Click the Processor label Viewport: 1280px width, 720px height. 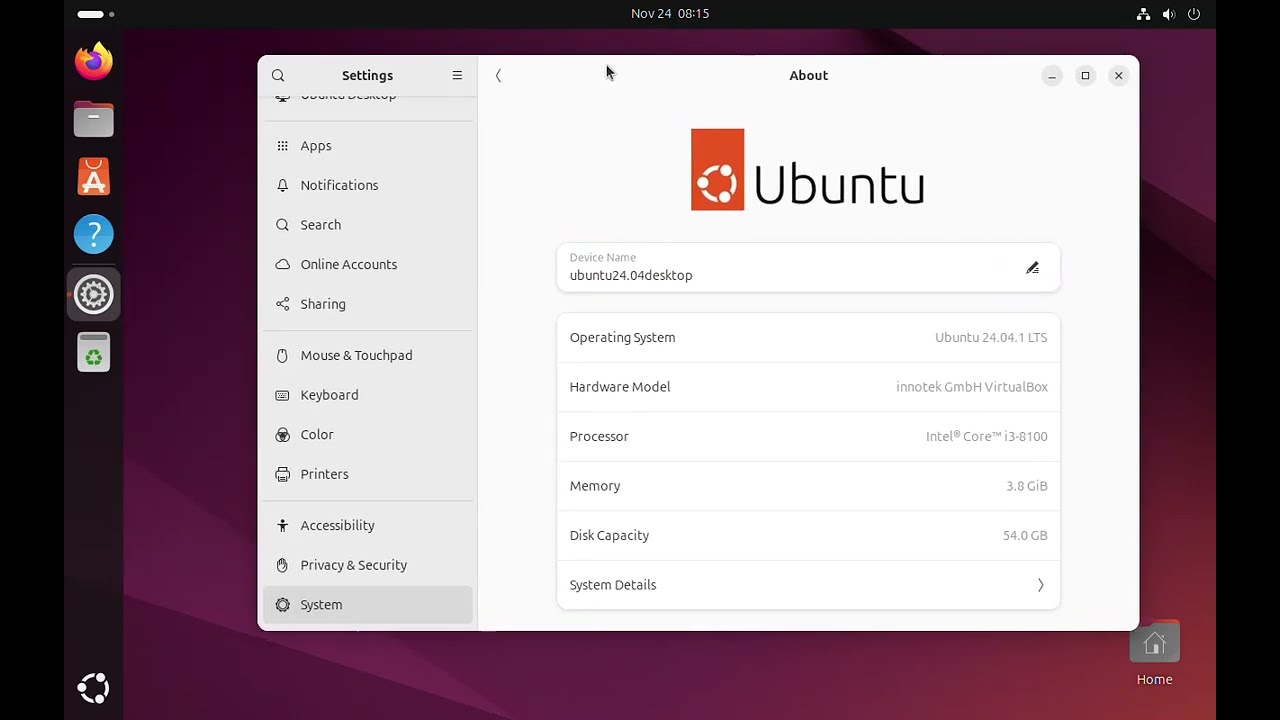[x=599, y=436]
